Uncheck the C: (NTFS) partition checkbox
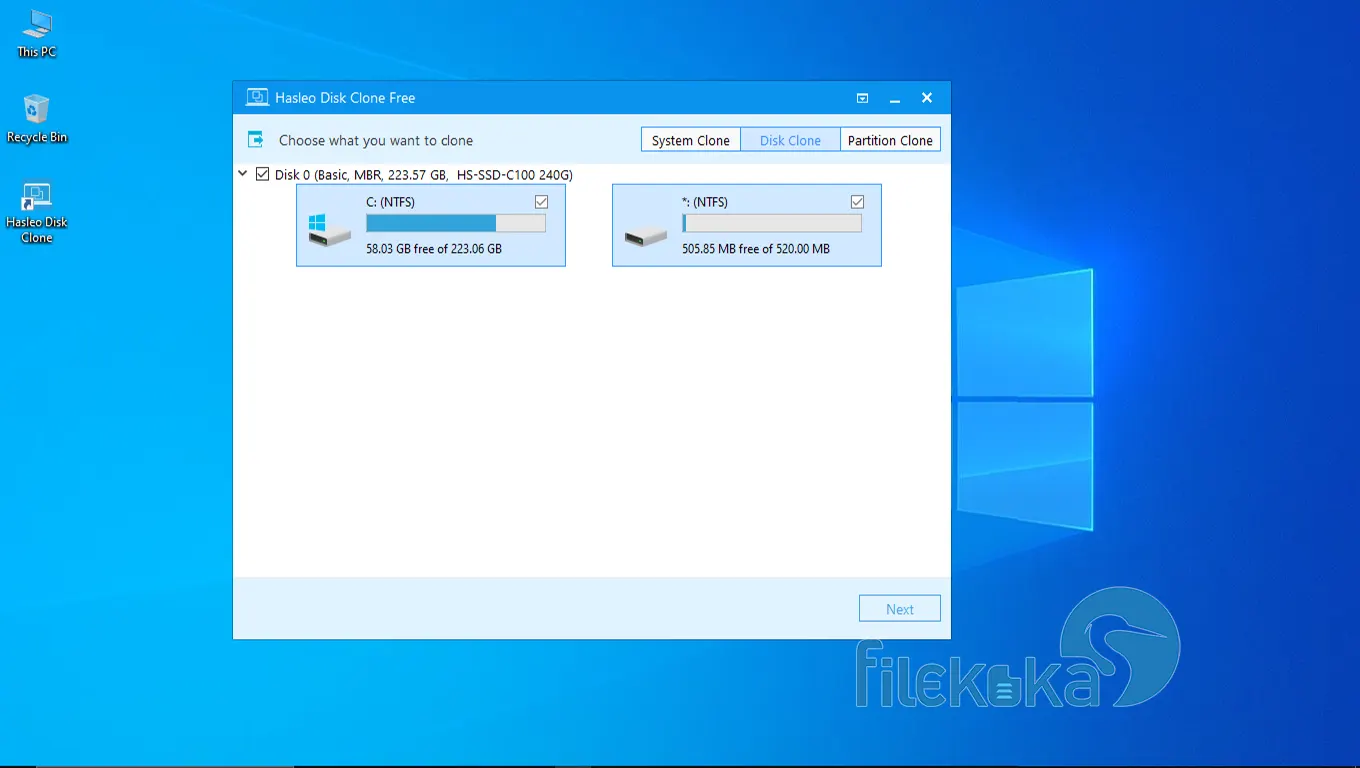Image resolution: width=1360 pixels, height=768 pixels. [542, 202]
